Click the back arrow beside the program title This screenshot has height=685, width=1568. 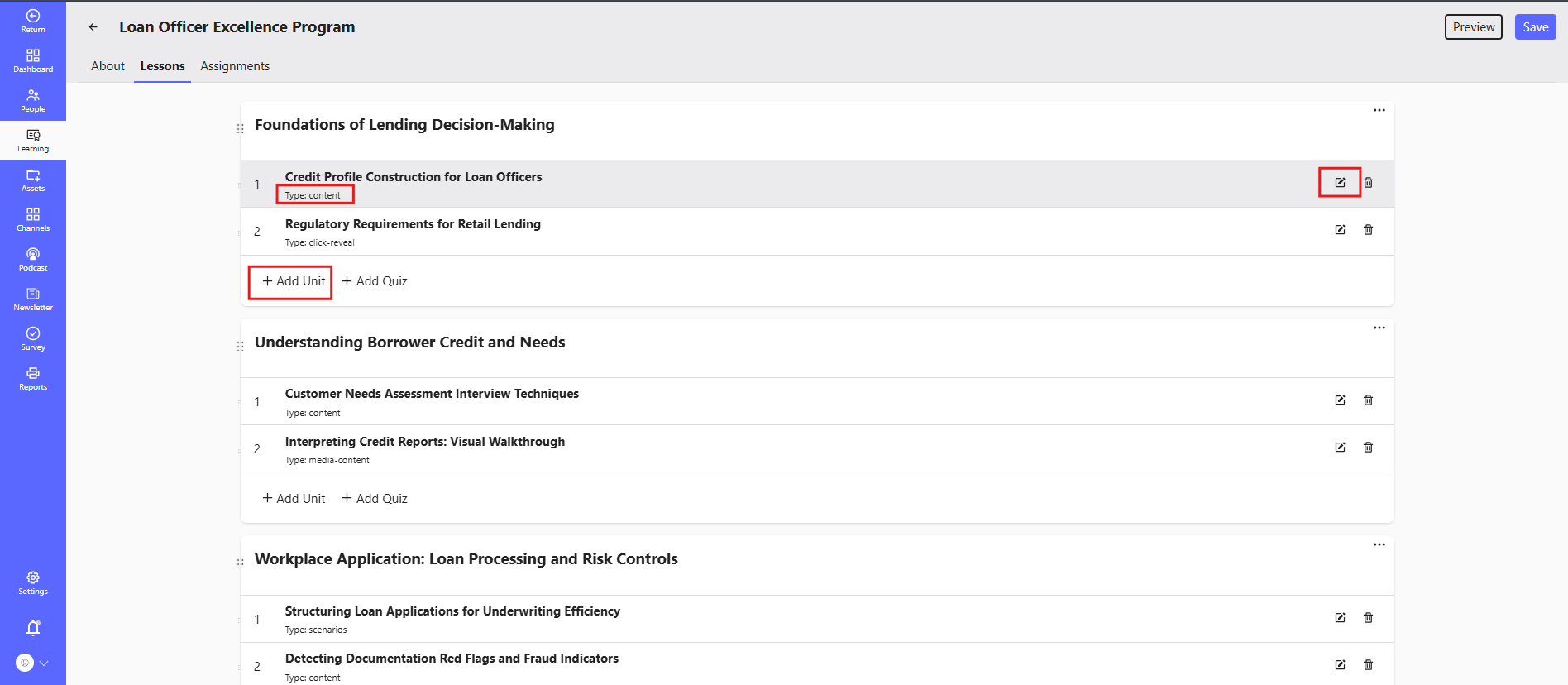click(93, 27)
